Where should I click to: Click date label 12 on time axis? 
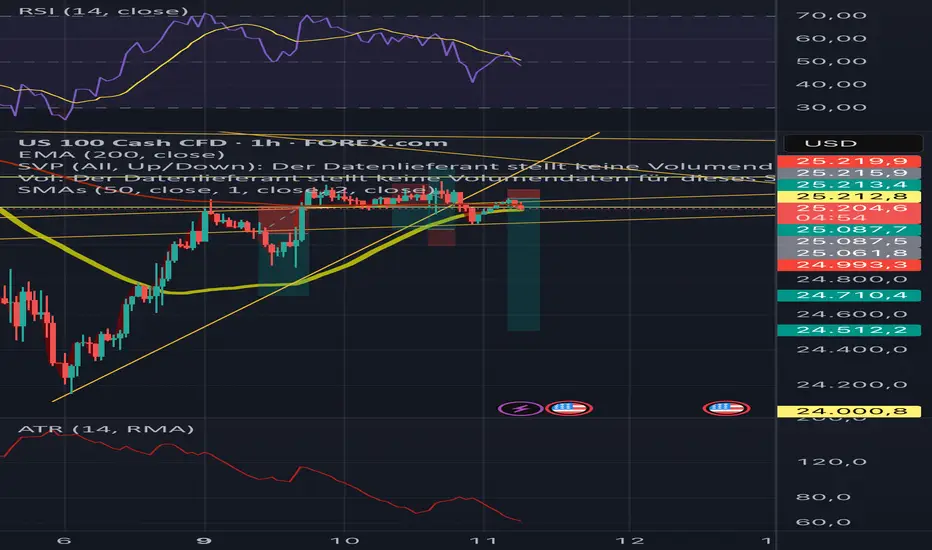[x=630, y=540]
